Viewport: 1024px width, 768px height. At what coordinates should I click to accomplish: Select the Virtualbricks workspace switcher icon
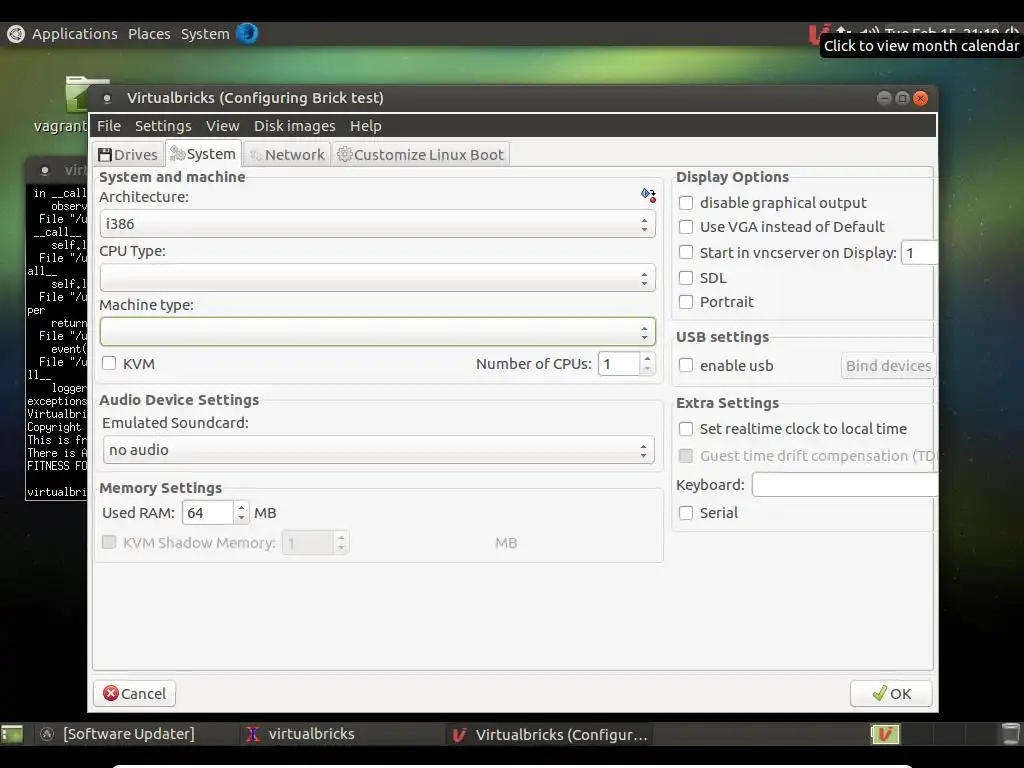pos(885,734)
